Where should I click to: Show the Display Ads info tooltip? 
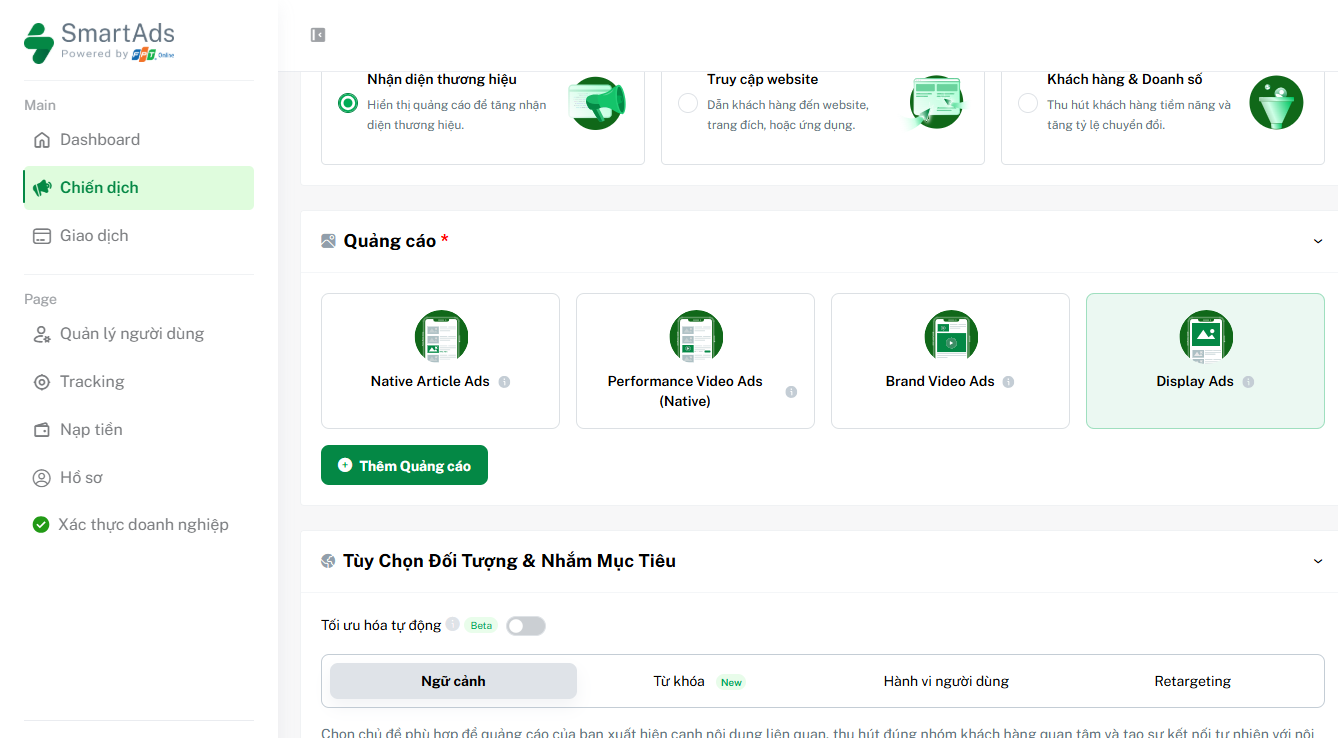tap(1248, 381)
